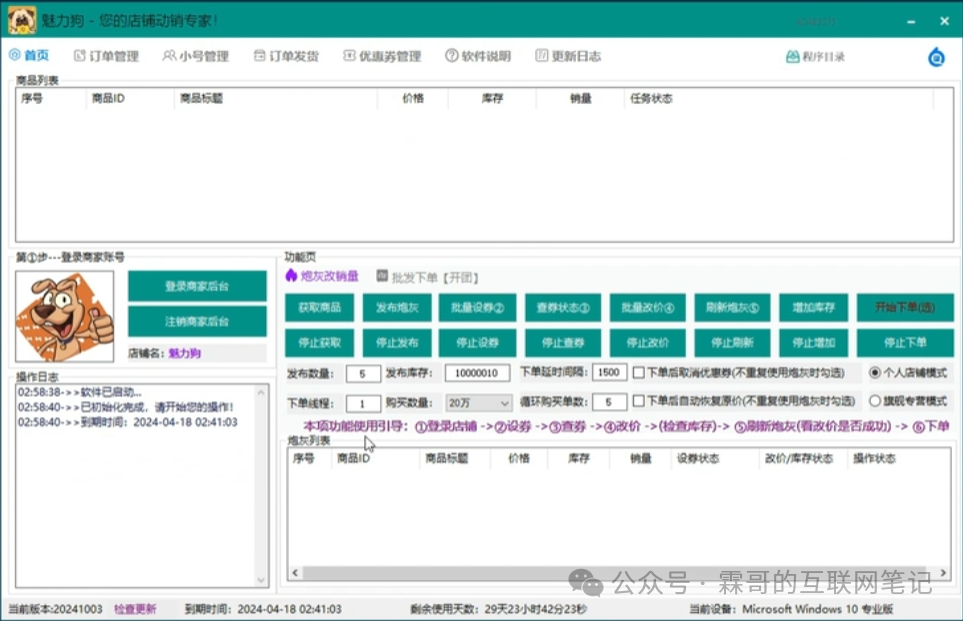Click the blue Q icon at top right

pyautogui.click(x=936, y=57)
